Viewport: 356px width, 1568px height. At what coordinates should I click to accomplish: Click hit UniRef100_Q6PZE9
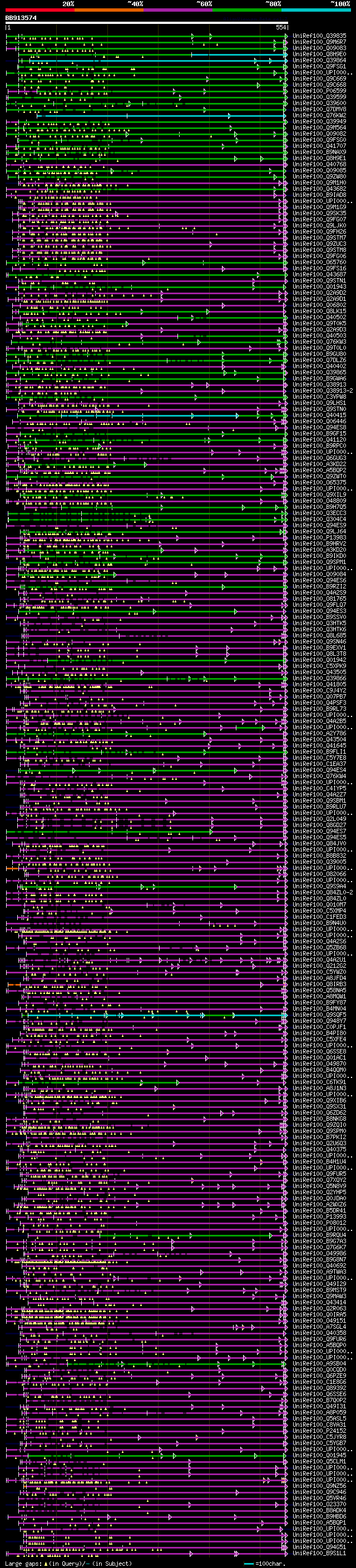click(319, 1376)
